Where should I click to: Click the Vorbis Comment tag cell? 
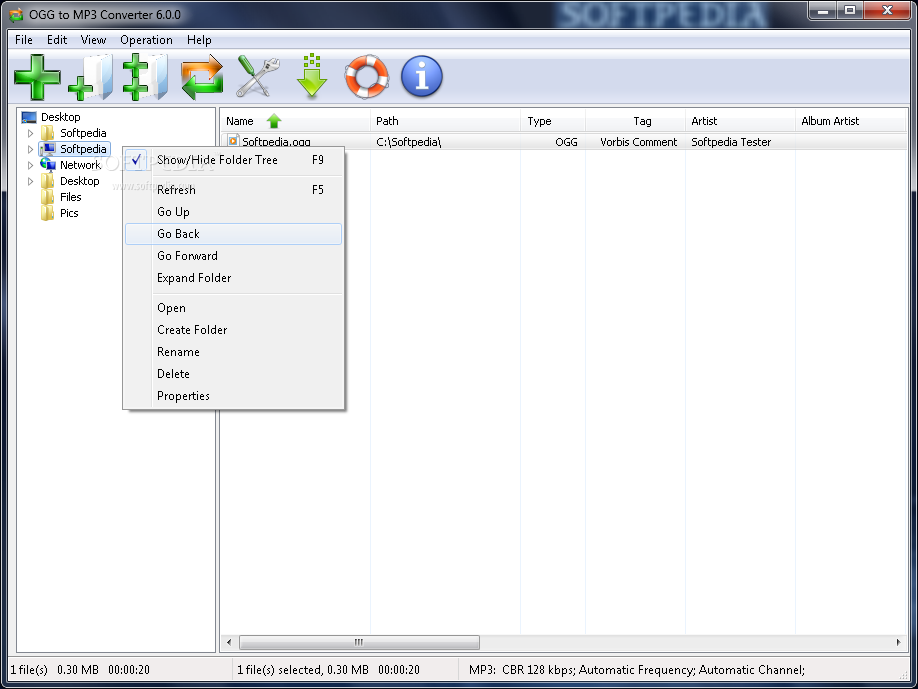(x=638, y=142)
